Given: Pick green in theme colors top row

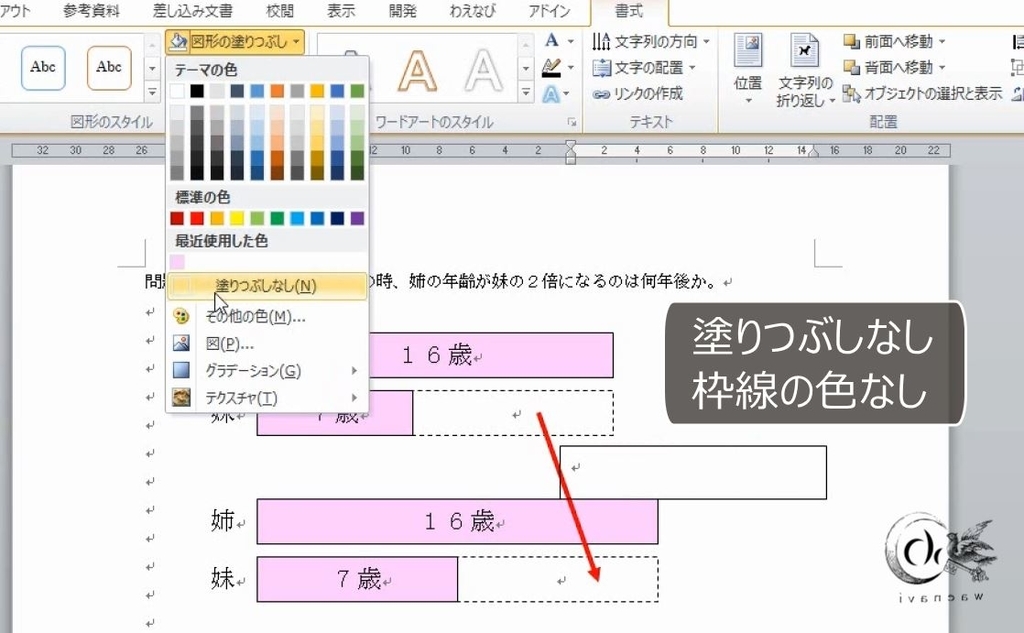Looking at the screenshot, I should [x=357, y=91].
